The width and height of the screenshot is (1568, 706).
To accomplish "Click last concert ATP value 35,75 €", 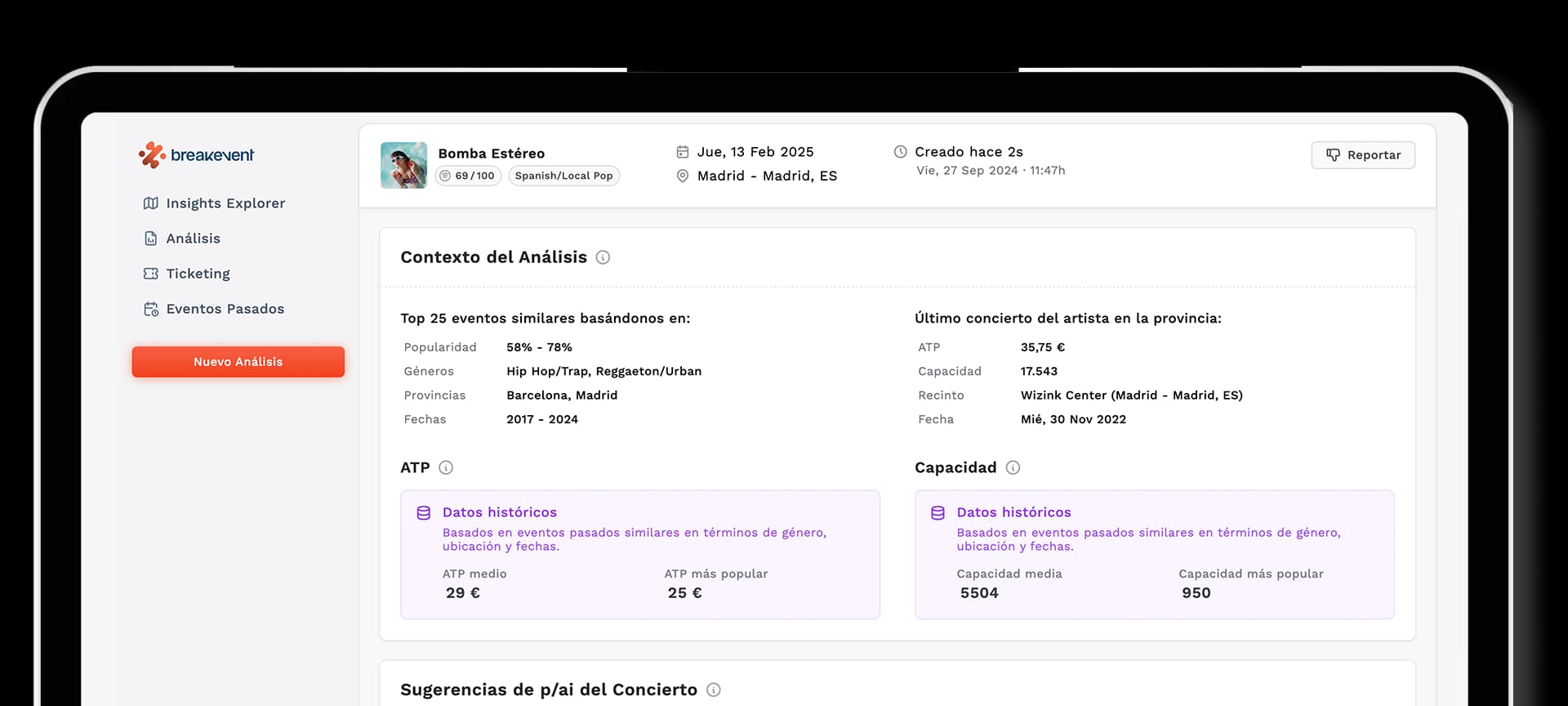I will coord(1043,347).
